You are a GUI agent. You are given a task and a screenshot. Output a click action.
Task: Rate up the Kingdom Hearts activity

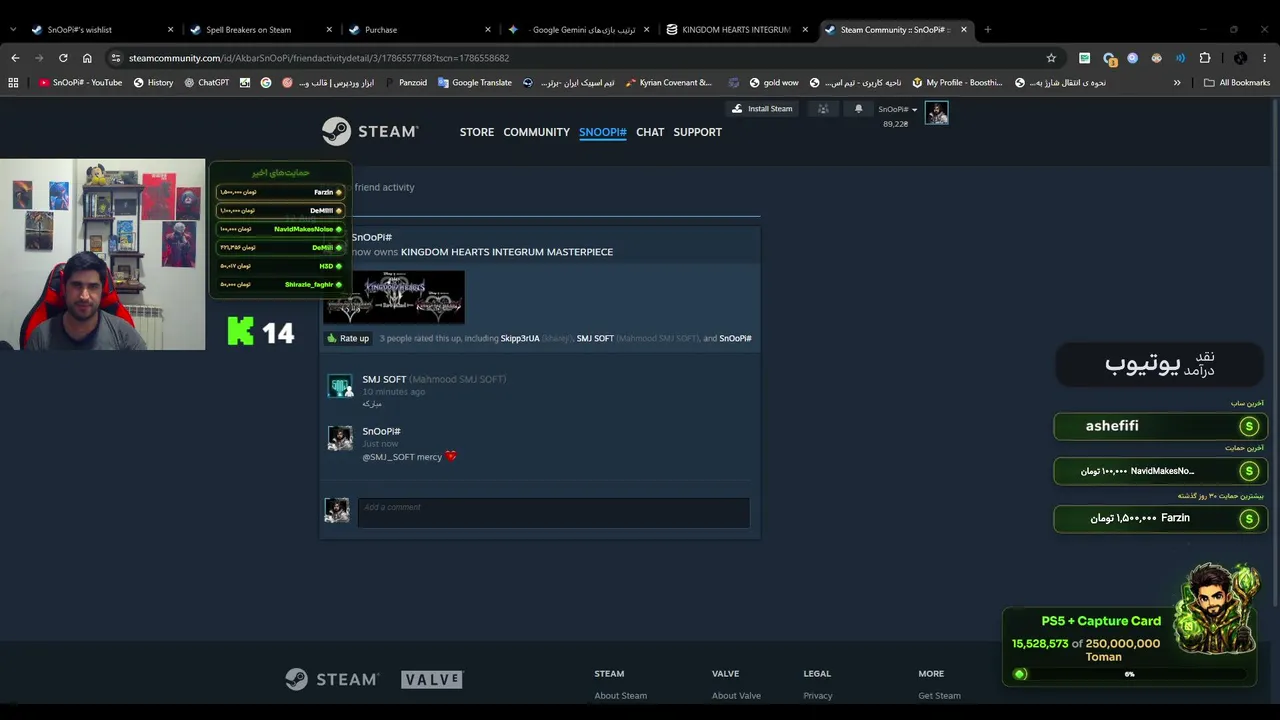[x=348, y=338]
